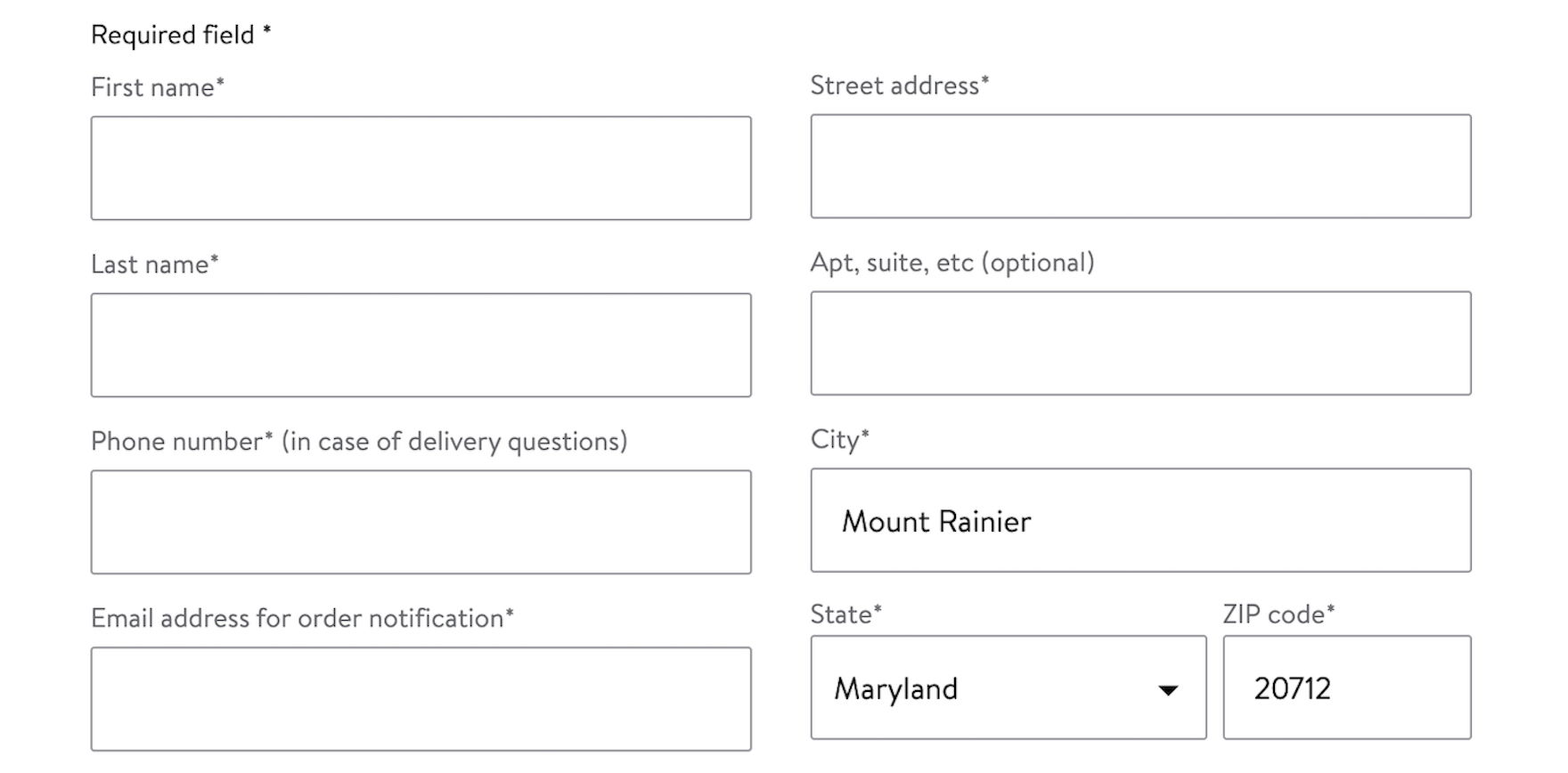Viewport: 1568px width, 773px height.
Task: Click the Email address for order notification label
Action: tap(302, 618)
